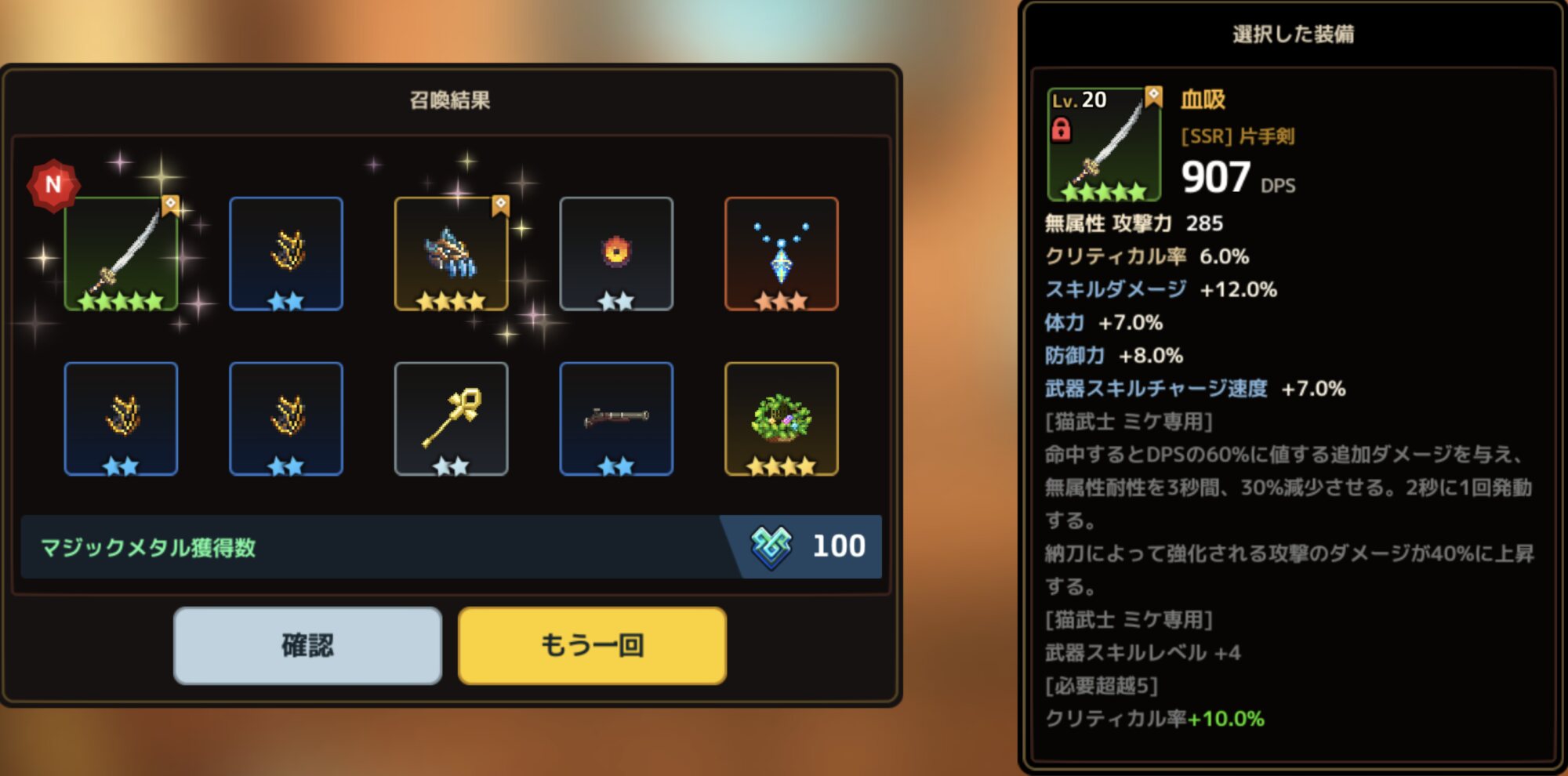Click the bookmark tag on the gauntlet tile

coord(500,205)
